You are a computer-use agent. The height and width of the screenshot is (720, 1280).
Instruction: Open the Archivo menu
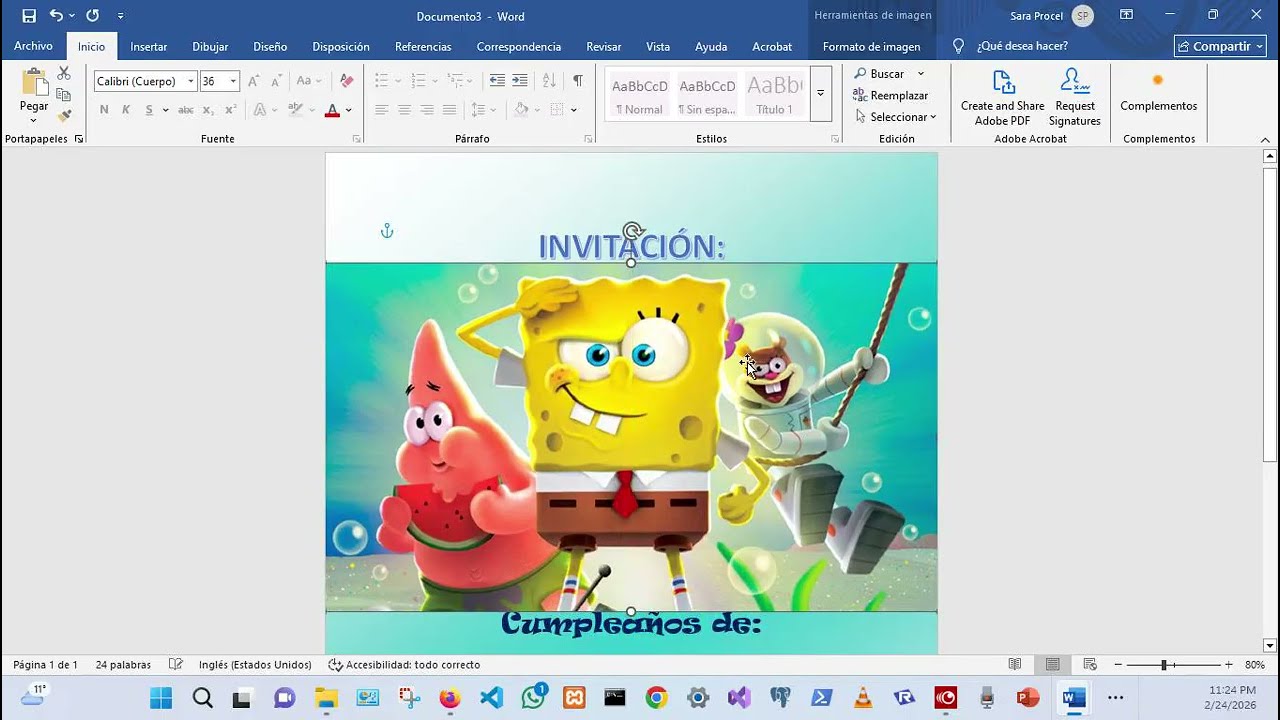coord(33,46)
